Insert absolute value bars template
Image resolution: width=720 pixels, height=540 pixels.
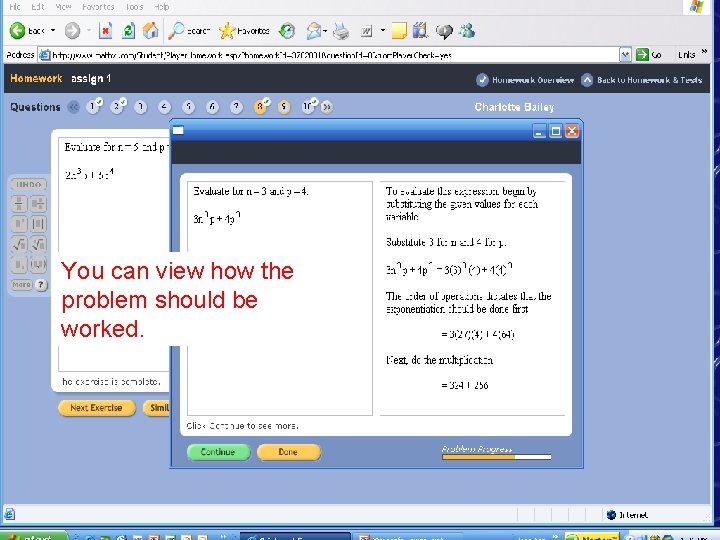[x=38, y=224]
